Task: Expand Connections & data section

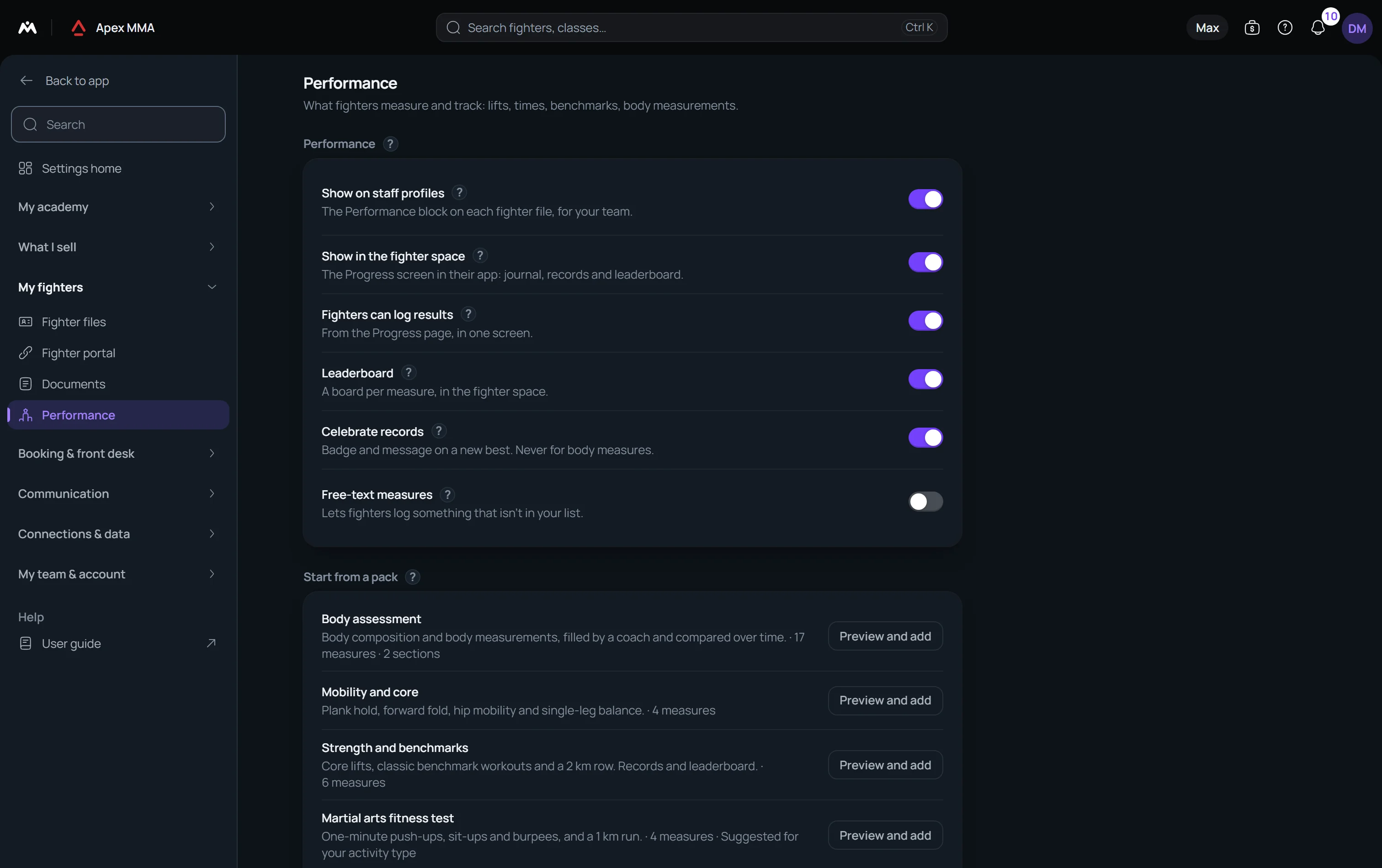Action: (x=117, y=534)
